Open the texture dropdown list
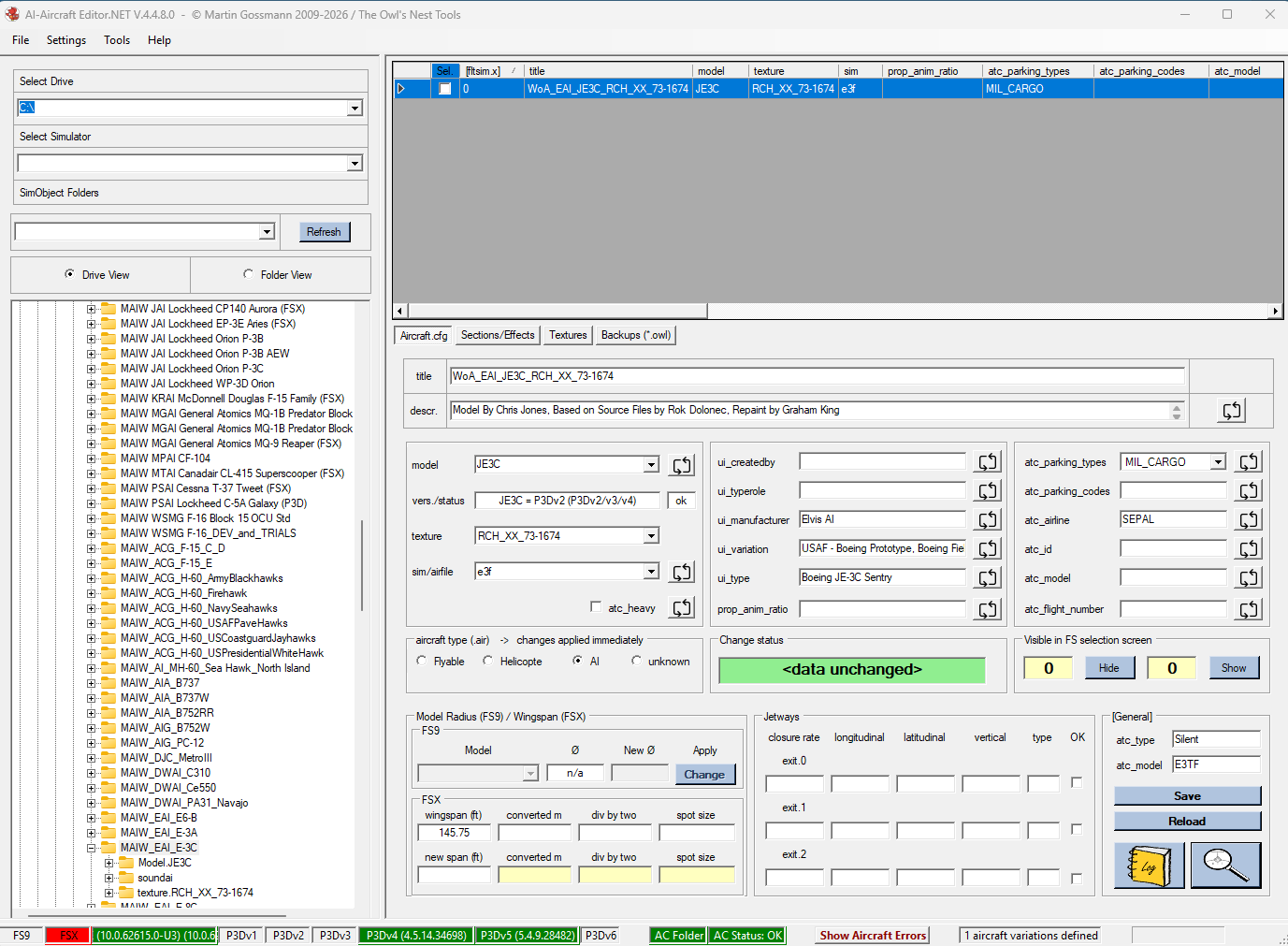This screenshot has height=946, width=1288. pos(651,536)
